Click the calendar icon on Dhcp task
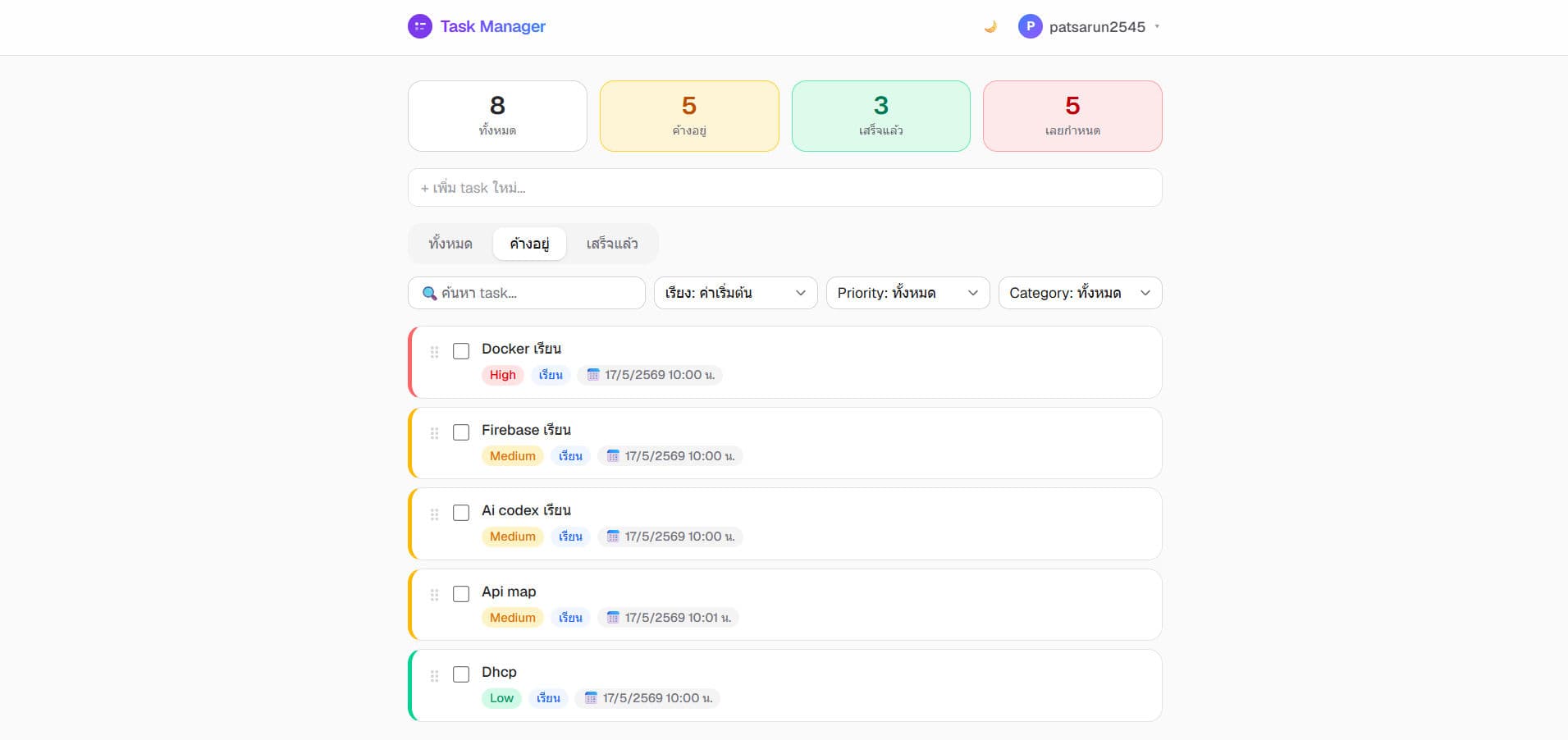Viewport: 1568px width, 740px height. 590,698
